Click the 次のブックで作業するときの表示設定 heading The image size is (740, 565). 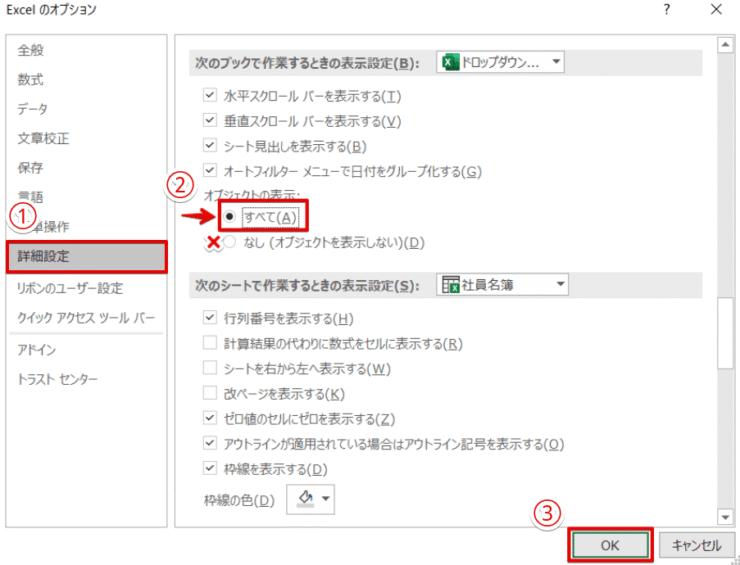(307, 63)
